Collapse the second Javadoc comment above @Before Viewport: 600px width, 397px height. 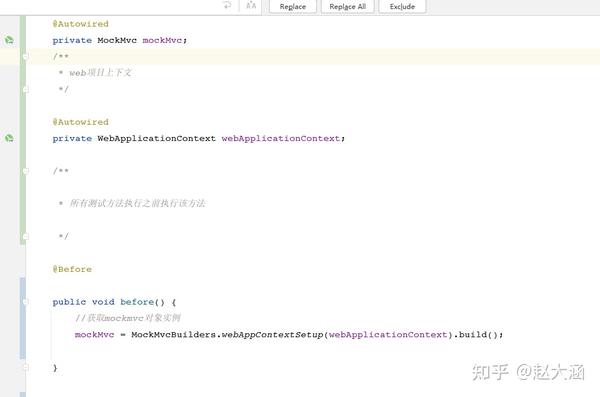[x=26, y=171]
